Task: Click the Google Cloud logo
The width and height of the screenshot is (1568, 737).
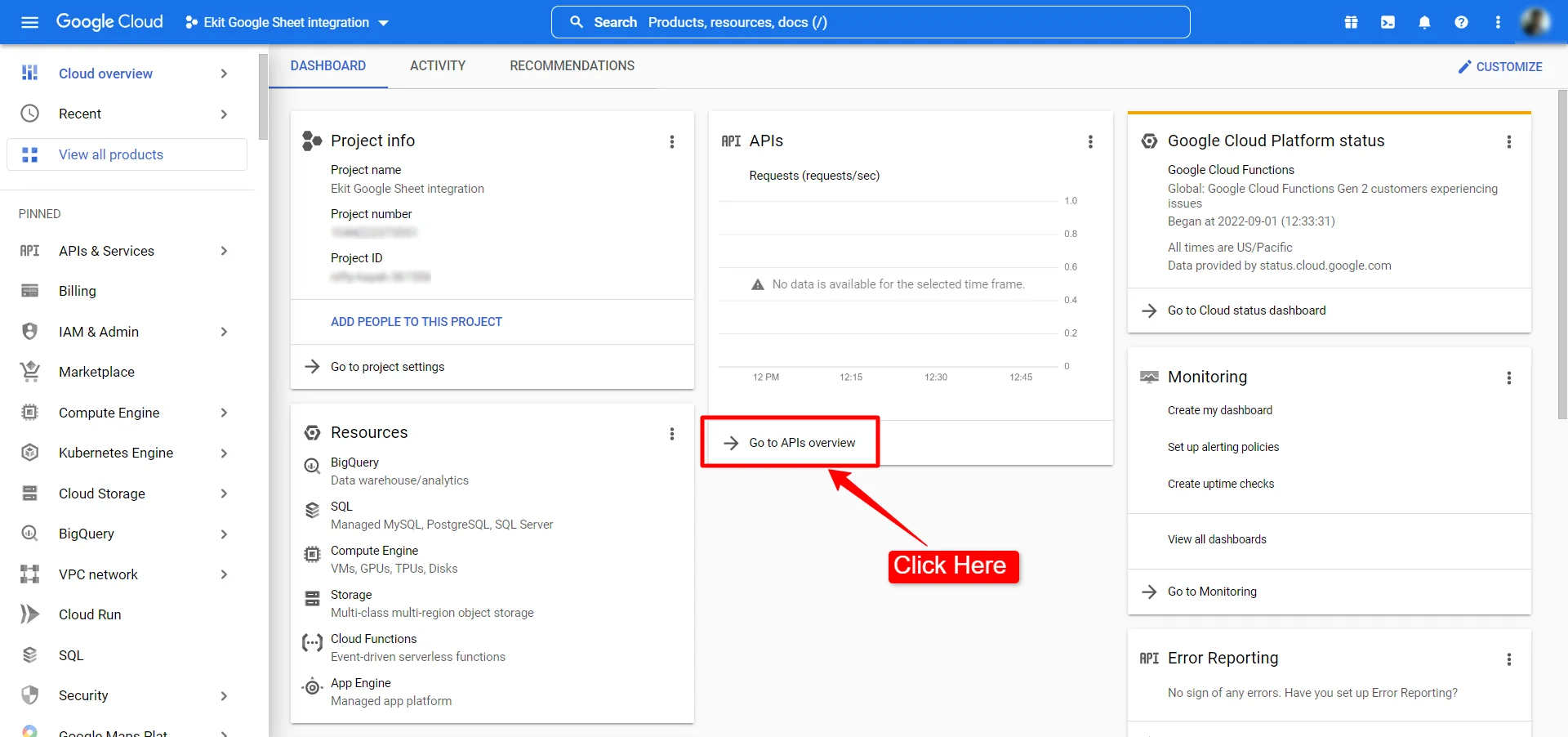Action: [109, 22]
